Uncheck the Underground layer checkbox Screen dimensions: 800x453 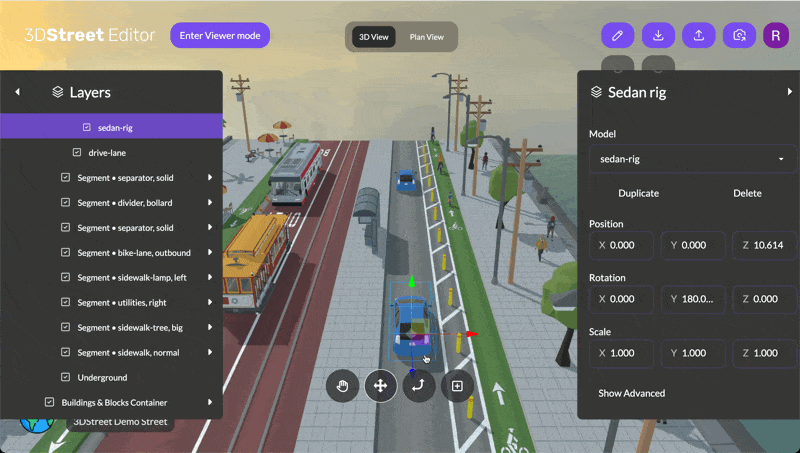(x=66, y=377)
